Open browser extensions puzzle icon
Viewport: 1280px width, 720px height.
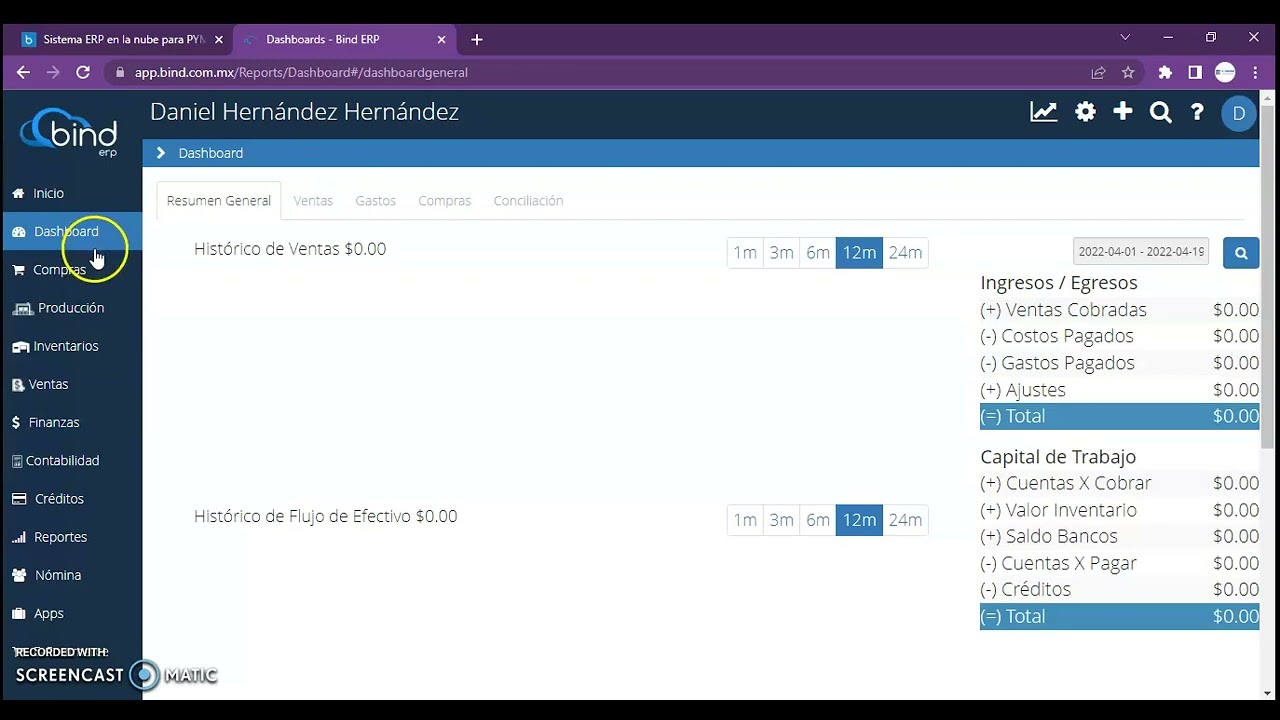[1165, 72]
